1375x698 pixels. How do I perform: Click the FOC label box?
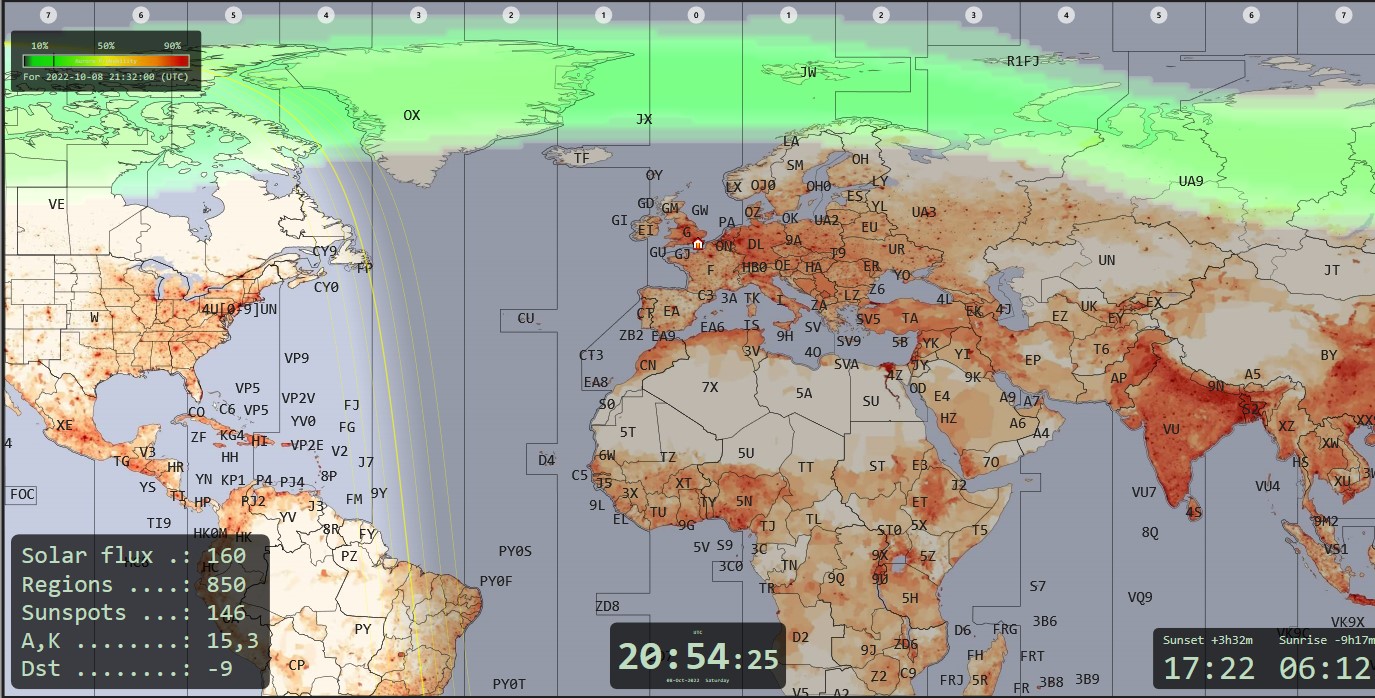(22, 494)
